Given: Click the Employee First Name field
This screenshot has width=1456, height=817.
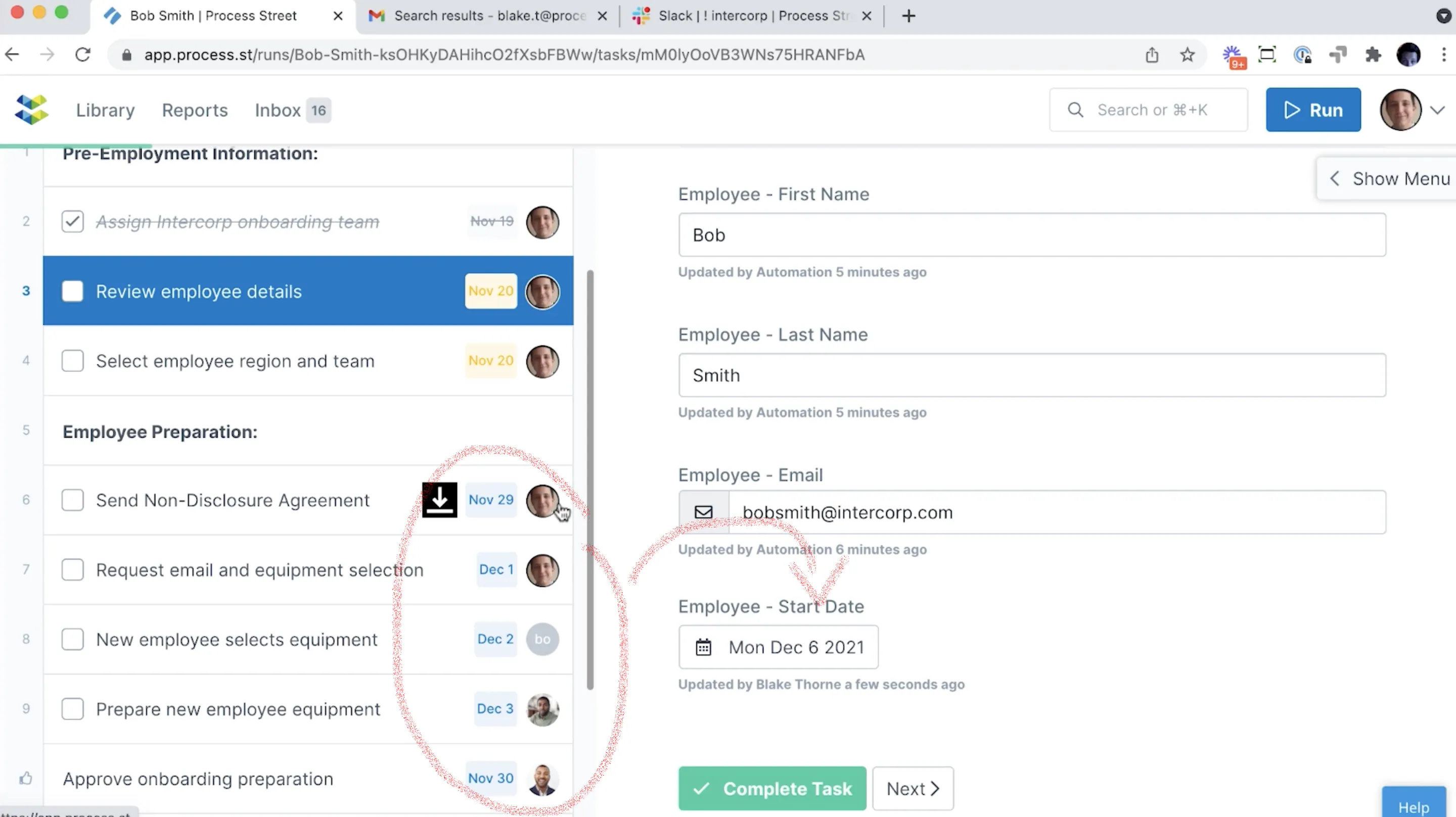Looking at the screenshot, I should [x=1032, y=234].
